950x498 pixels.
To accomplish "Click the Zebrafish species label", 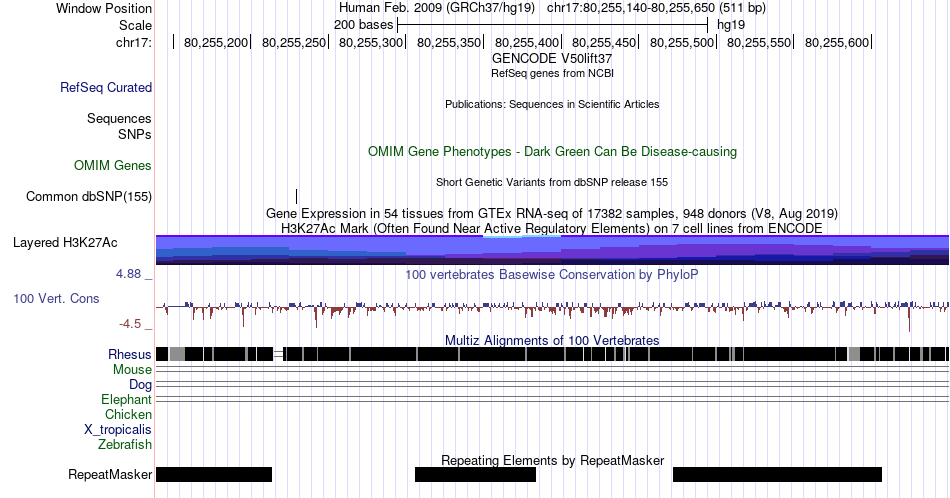I will pyautogui.click(x=125, y=444).
